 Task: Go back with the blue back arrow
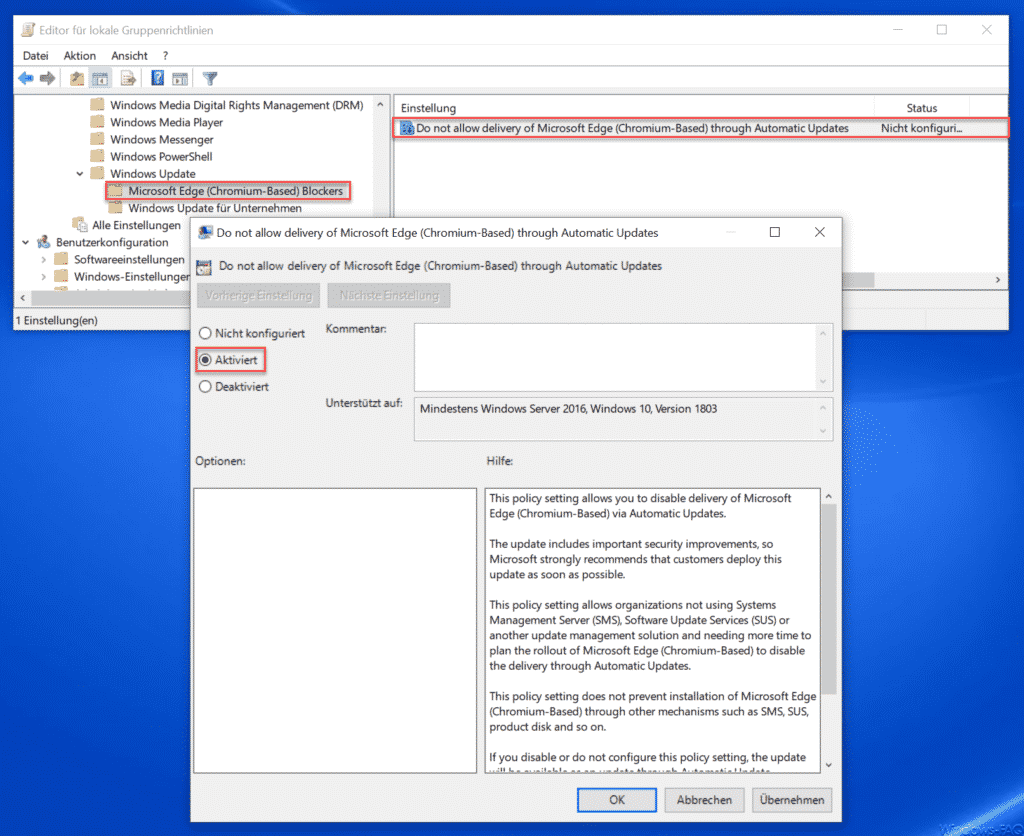(25, 78)
